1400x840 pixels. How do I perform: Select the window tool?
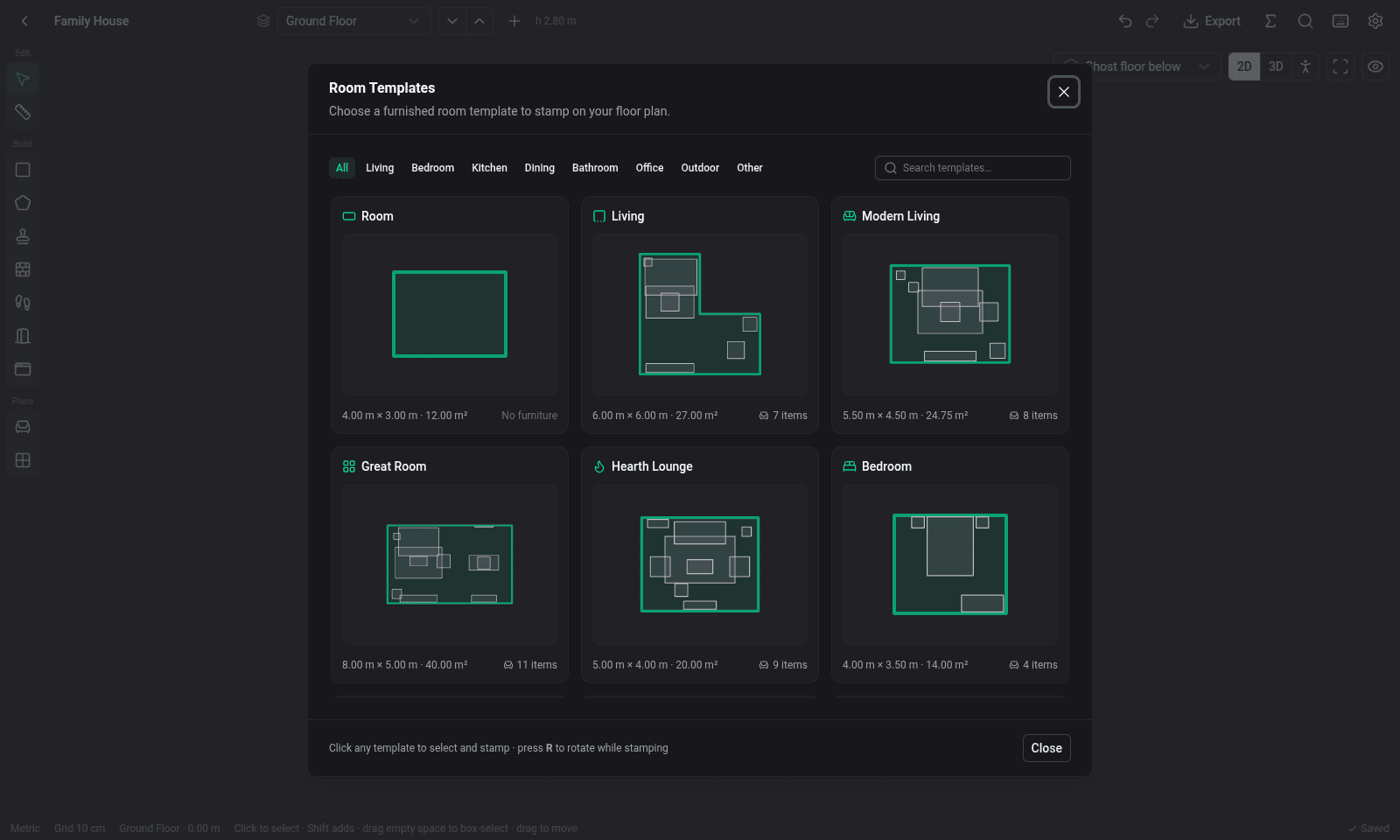pyautogui.click(x=23, y=369)
